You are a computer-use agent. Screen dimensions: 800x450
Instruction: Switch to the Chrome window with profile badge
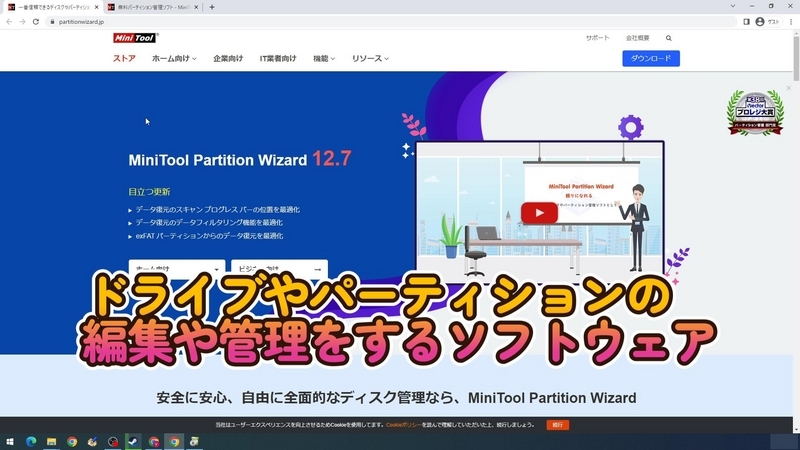coord(154,442)
